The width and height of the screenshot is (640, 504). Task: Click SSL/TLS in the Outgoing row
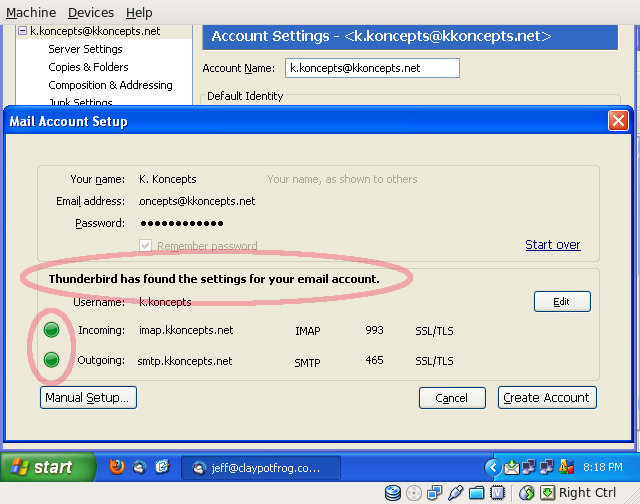coord(434,361)
